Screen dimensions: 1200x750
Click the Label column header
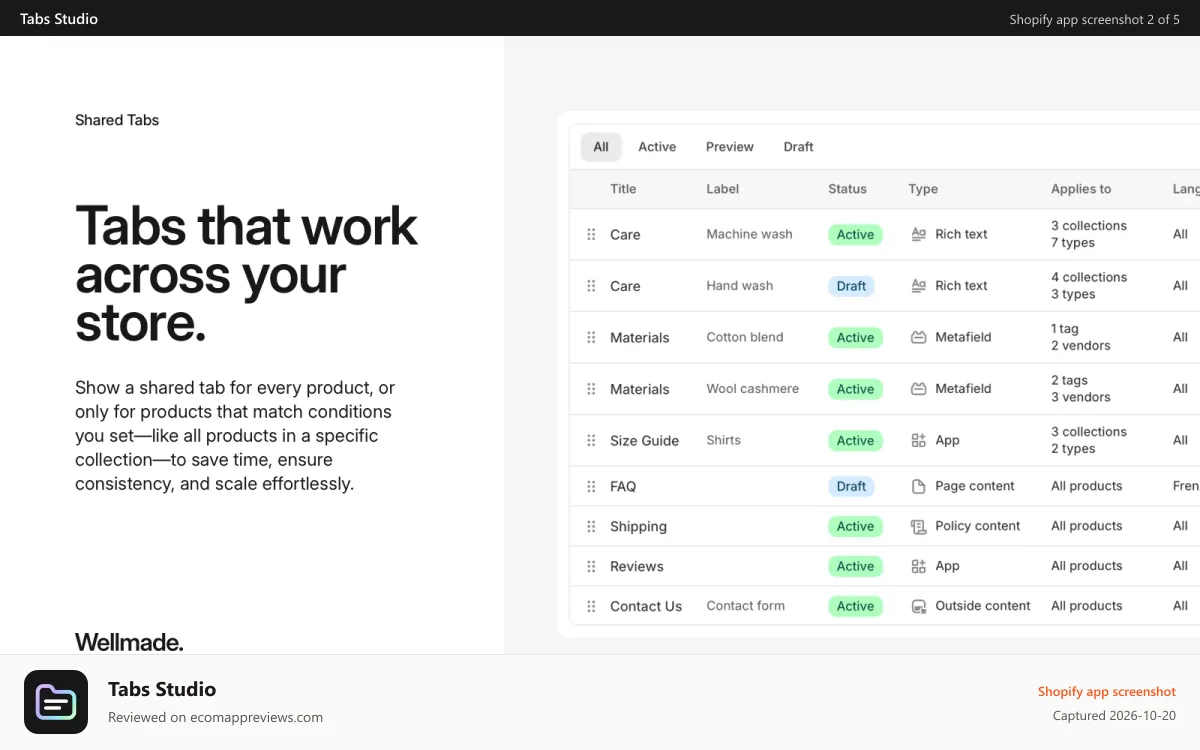click(722, 189)
